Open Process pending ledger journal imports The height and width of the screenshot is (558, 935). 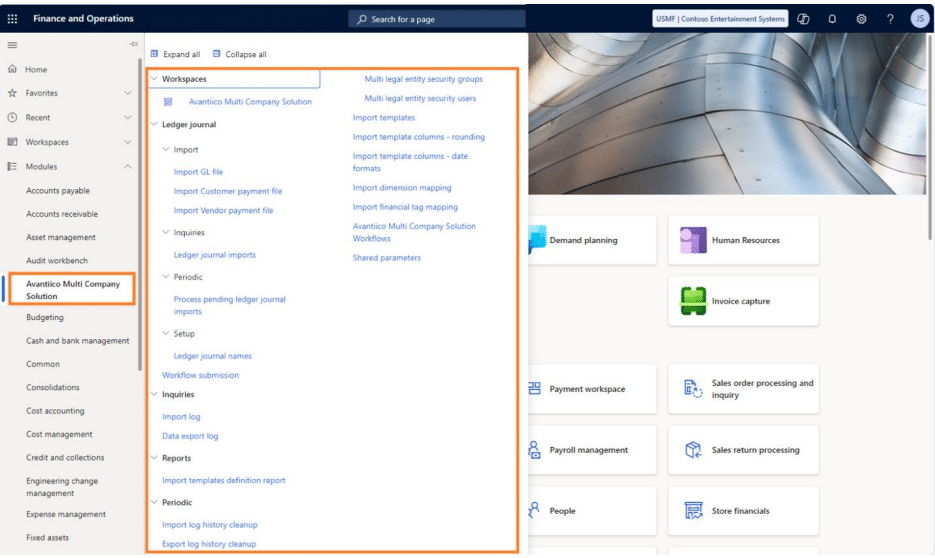tap(230, 305)
